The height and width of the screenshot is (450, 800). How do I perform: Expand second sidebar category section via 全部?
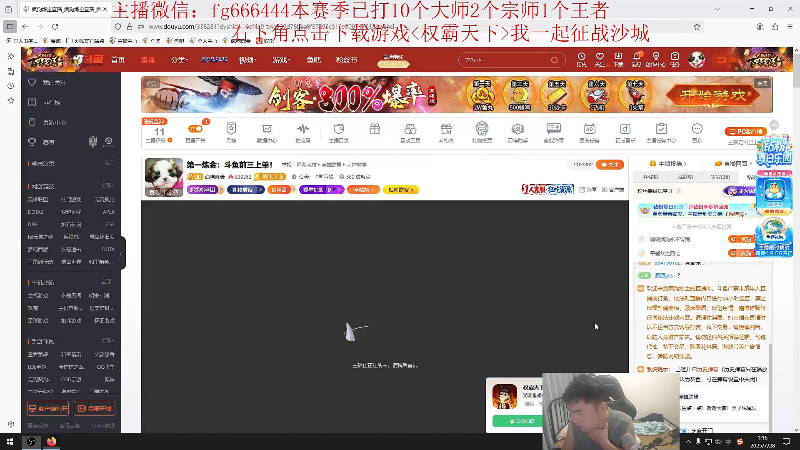pos(107,282)
